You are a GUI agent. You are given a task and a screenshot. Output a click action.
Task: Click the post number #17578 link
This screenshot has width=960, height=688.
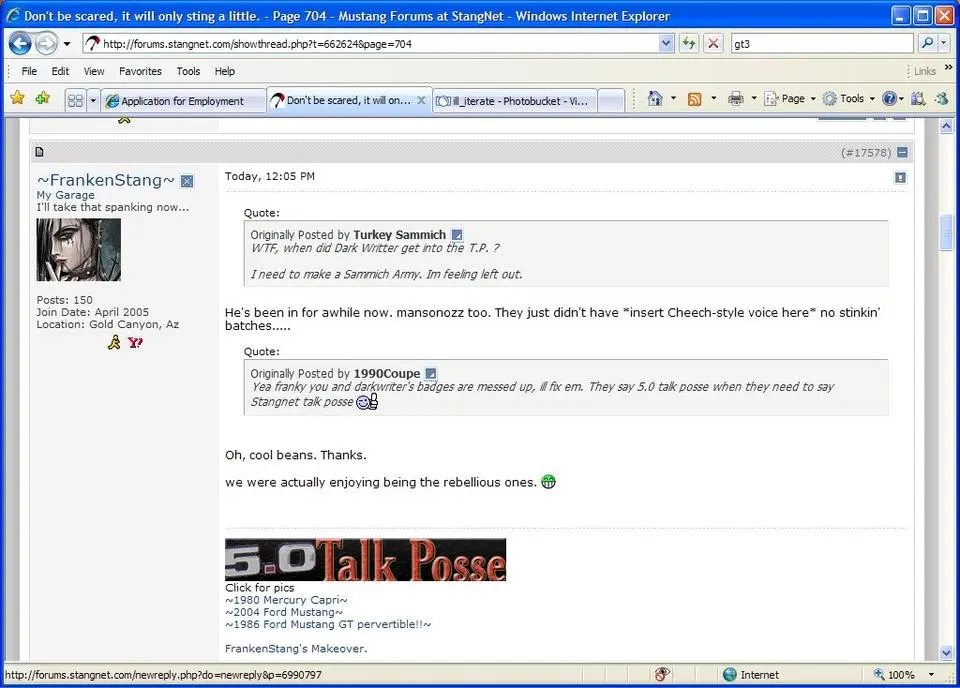866,152
